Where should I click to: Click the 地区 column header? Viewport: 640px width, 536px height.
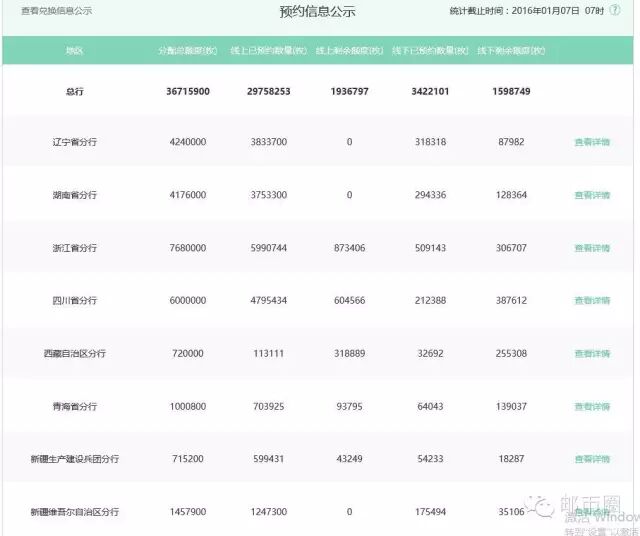click(x=74, y=51)
